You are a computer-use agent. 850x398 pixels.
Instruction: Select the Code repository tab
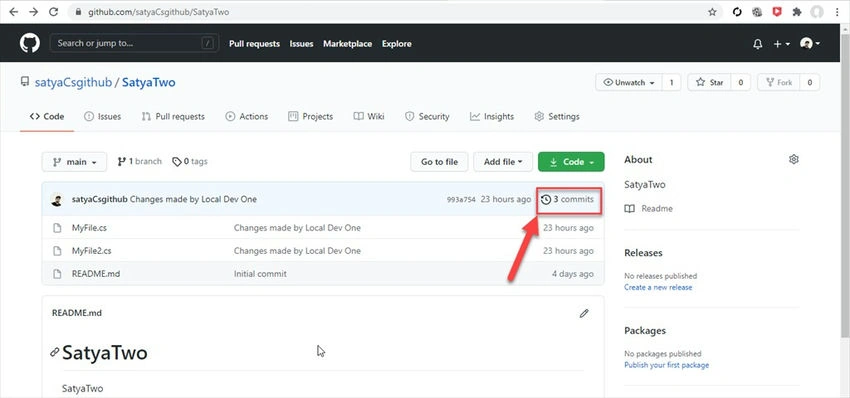click(x=47, y=117)
